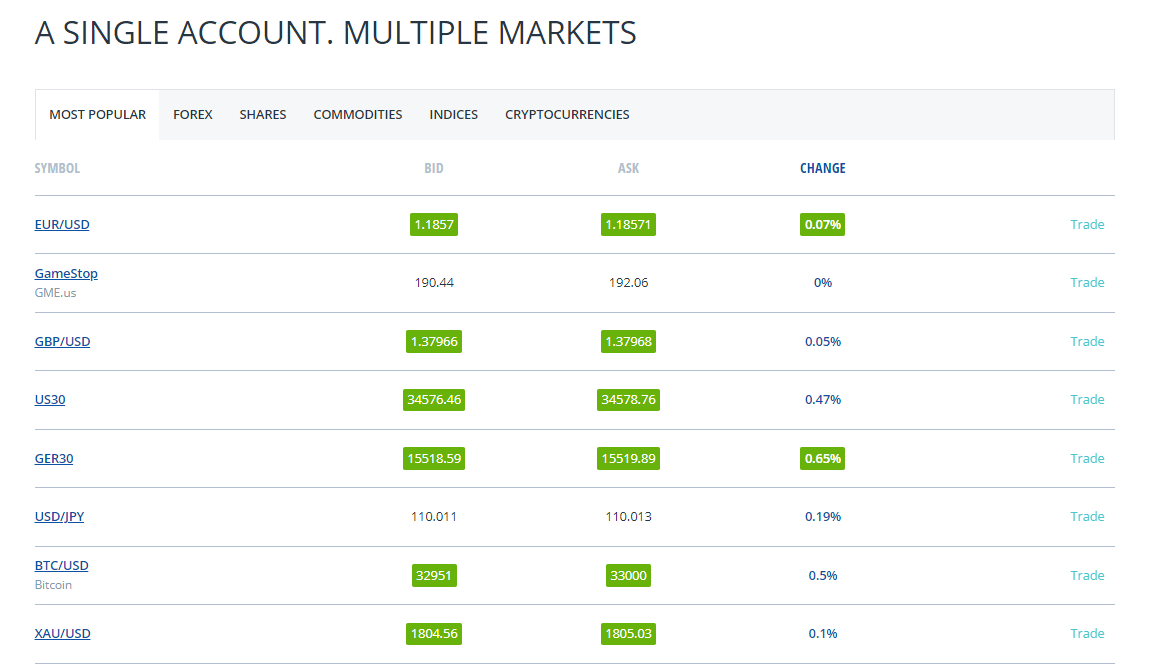Open the GBP/USD symbol link
Image resolution: width=1160 pixels, height=667 pixels.
coord(62,341)
